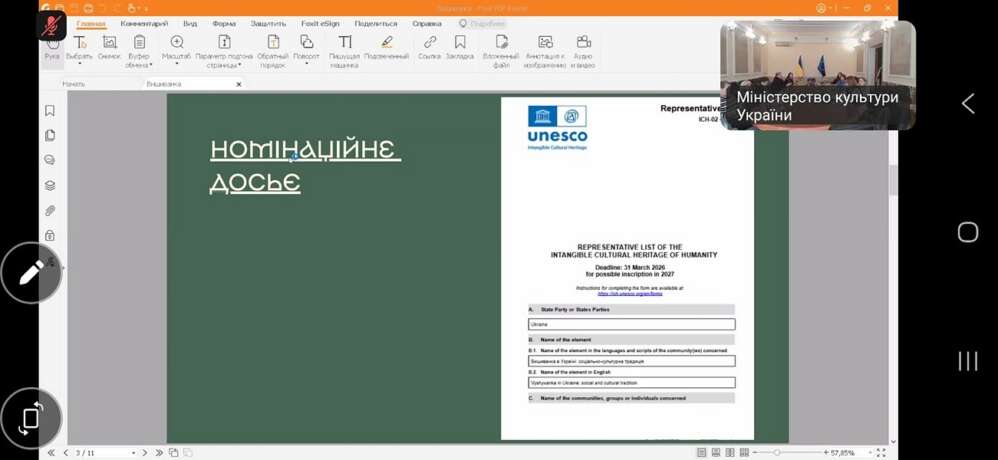Tap the Android home button

pyautogui.click(x=967, y=232)
